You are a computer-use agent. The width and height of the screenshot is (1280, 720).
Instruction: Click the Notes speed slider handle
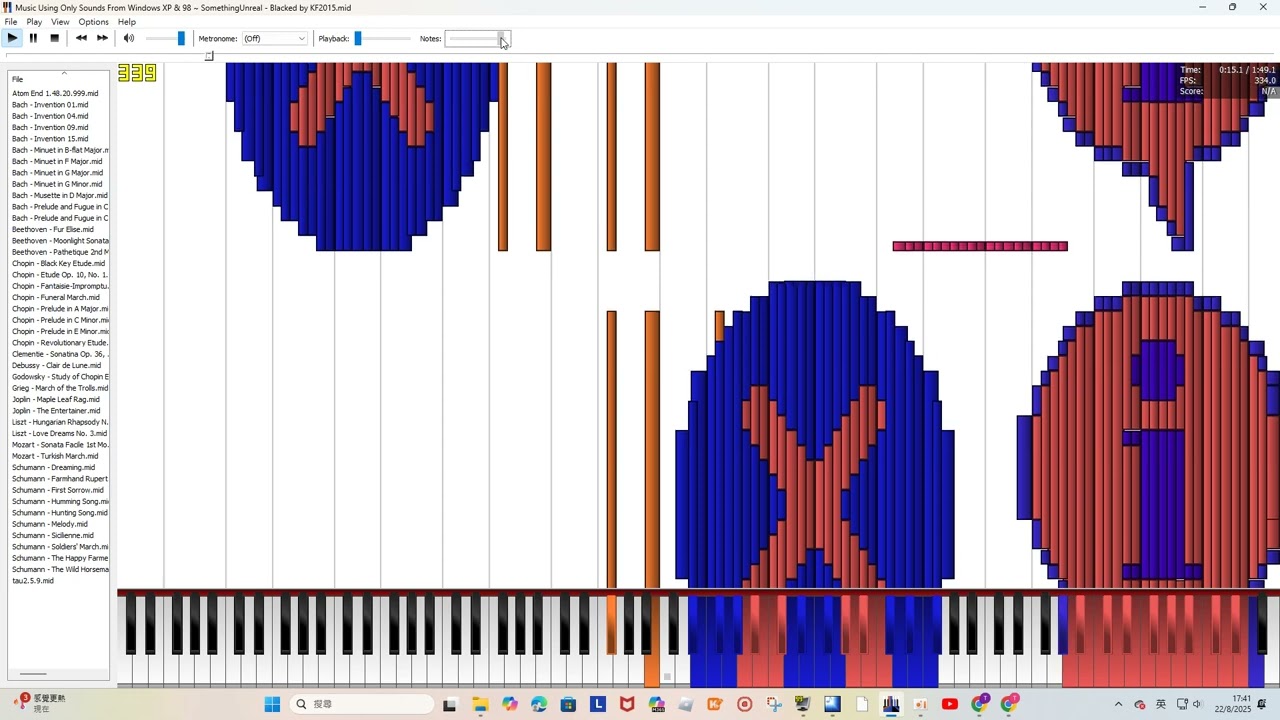[503, 38]
